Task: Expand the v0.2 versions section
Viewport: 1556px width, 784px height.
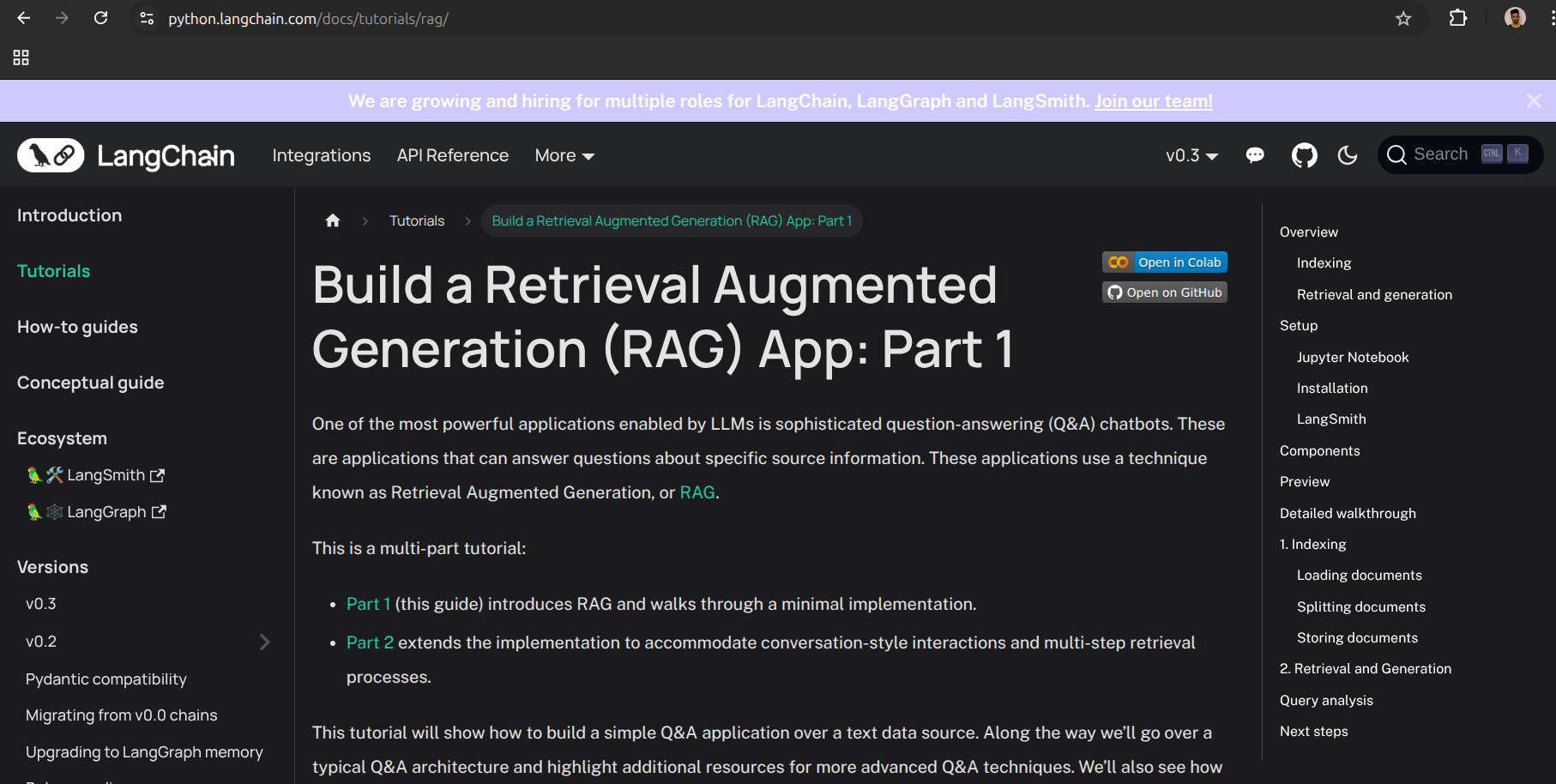Action: point(264,642)
